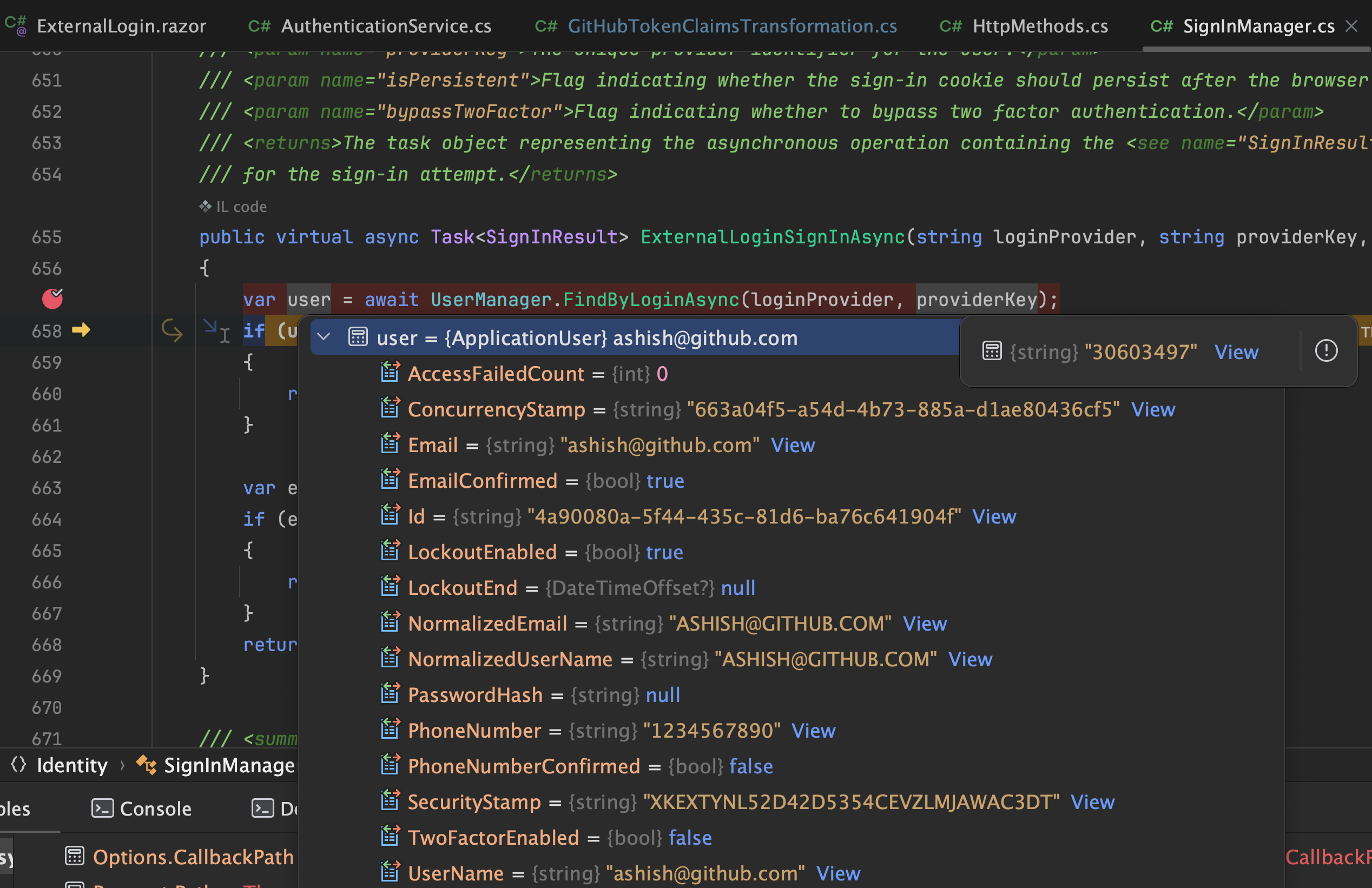The height and width of the screenshot is (888, 1372).
Task: Switch to the AuthenticationService.cs tab
Action: coord(386,25)
